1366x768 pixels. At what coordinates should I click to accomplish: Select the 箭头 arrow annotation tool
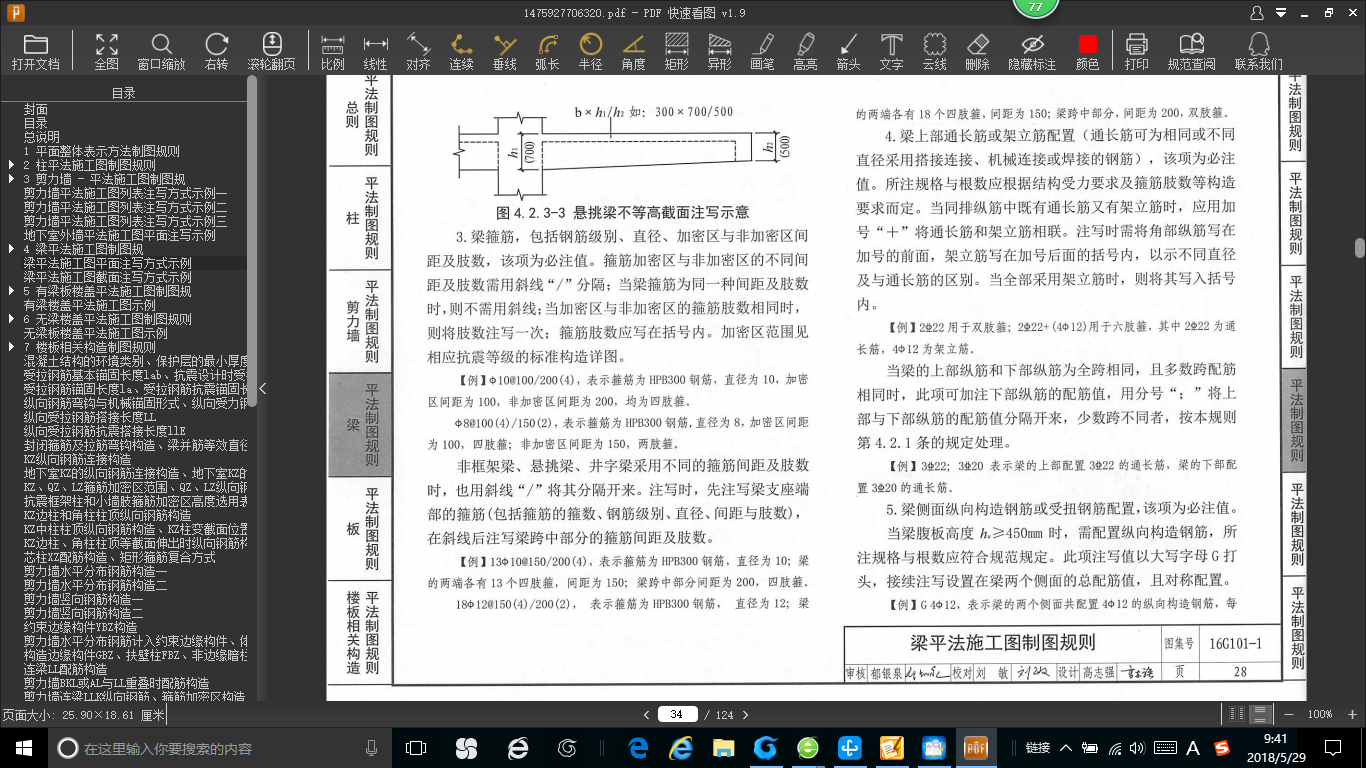[848, 51]
